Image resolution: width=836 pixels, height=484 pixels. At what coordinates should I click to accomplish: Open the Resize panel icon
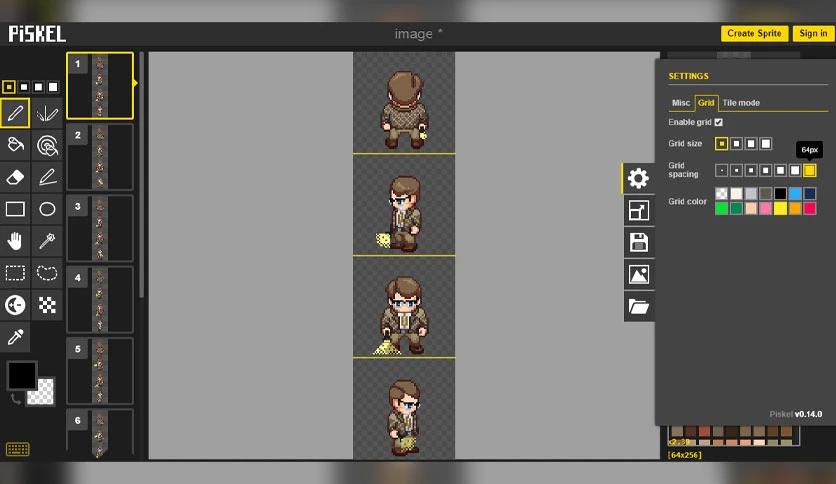point(639,211)
